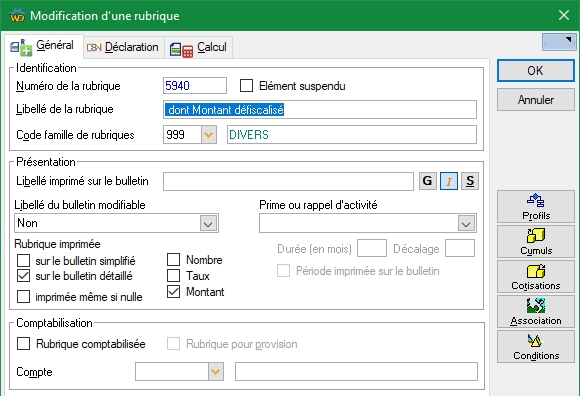
Task: Open the Profils panel button
Action: coord(536,207)
